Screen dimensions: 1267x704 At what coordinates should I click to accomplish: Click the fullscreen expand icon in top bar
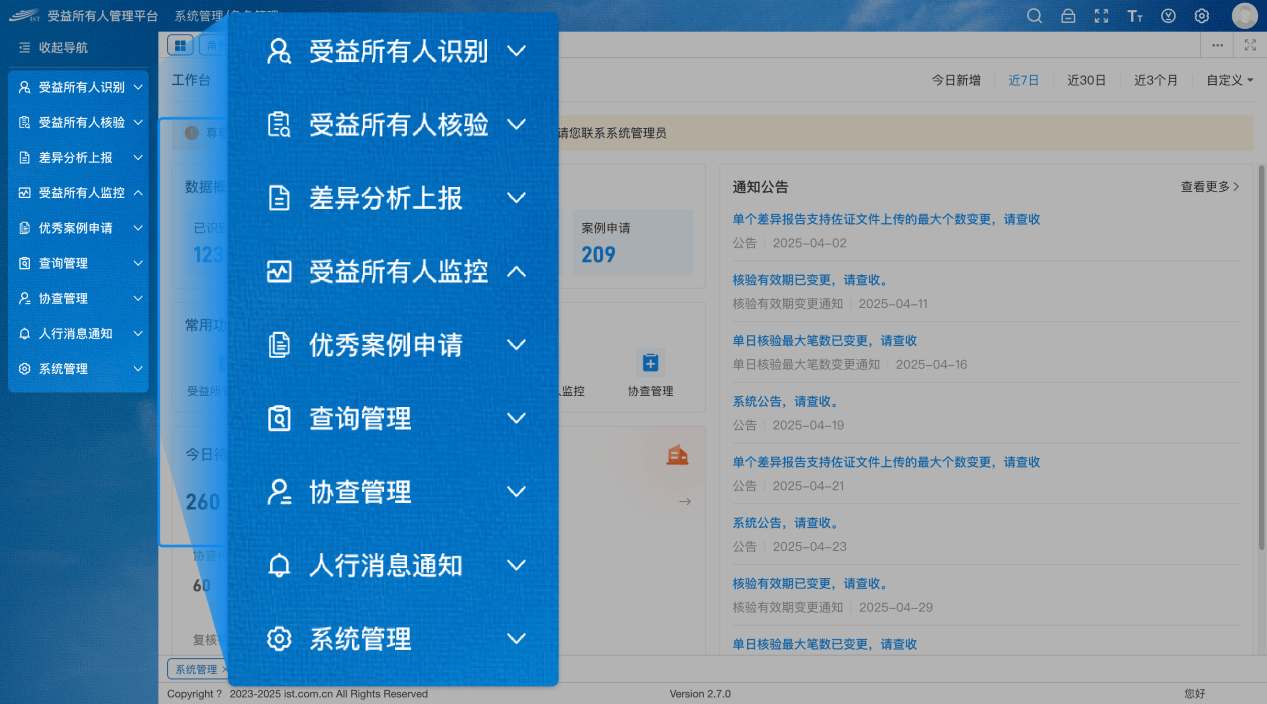[1101, 16]
